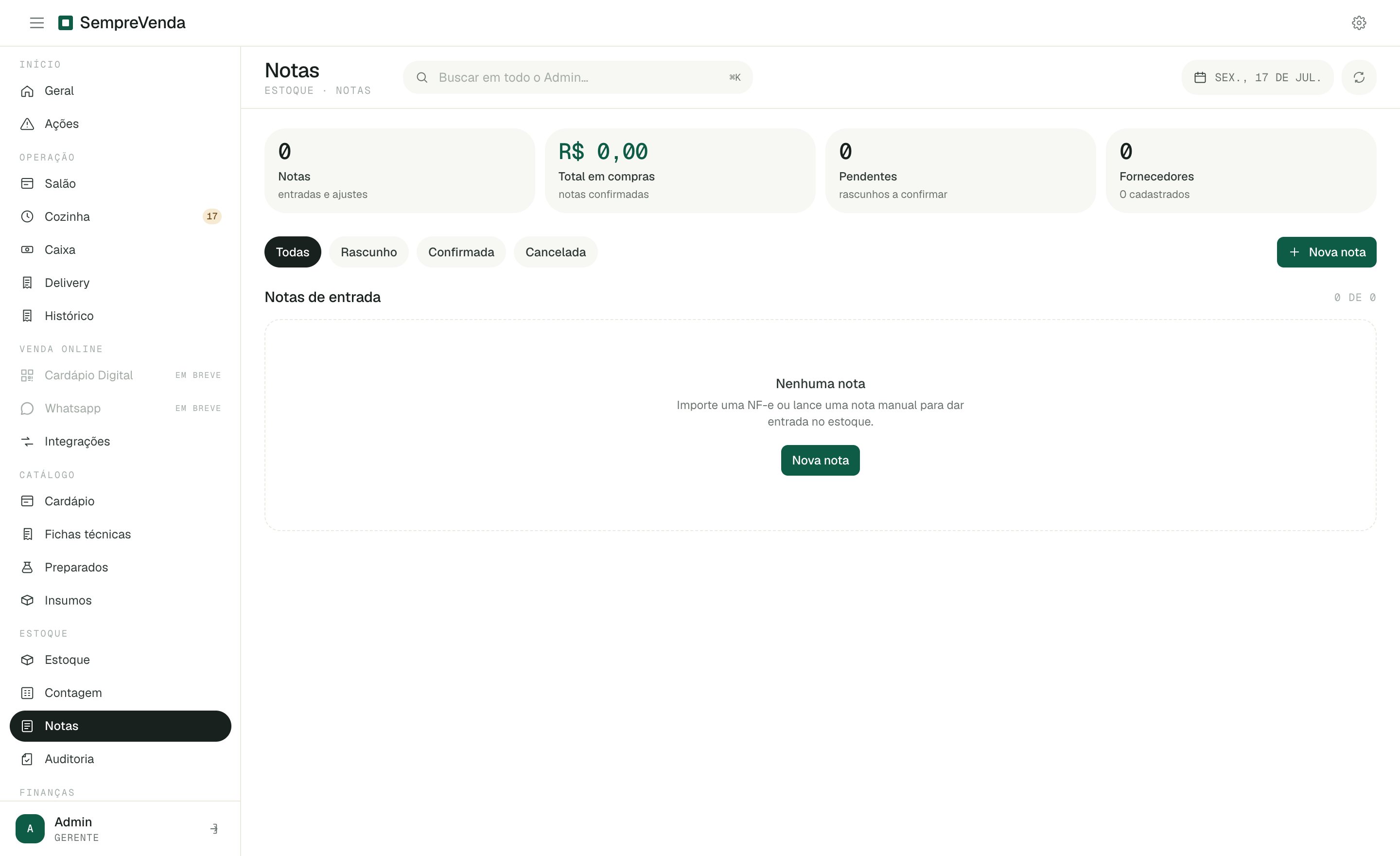Click the Fichas técnicas icon
The height and width of the screenshot is (856, 1400).
[x=27, y=534]
